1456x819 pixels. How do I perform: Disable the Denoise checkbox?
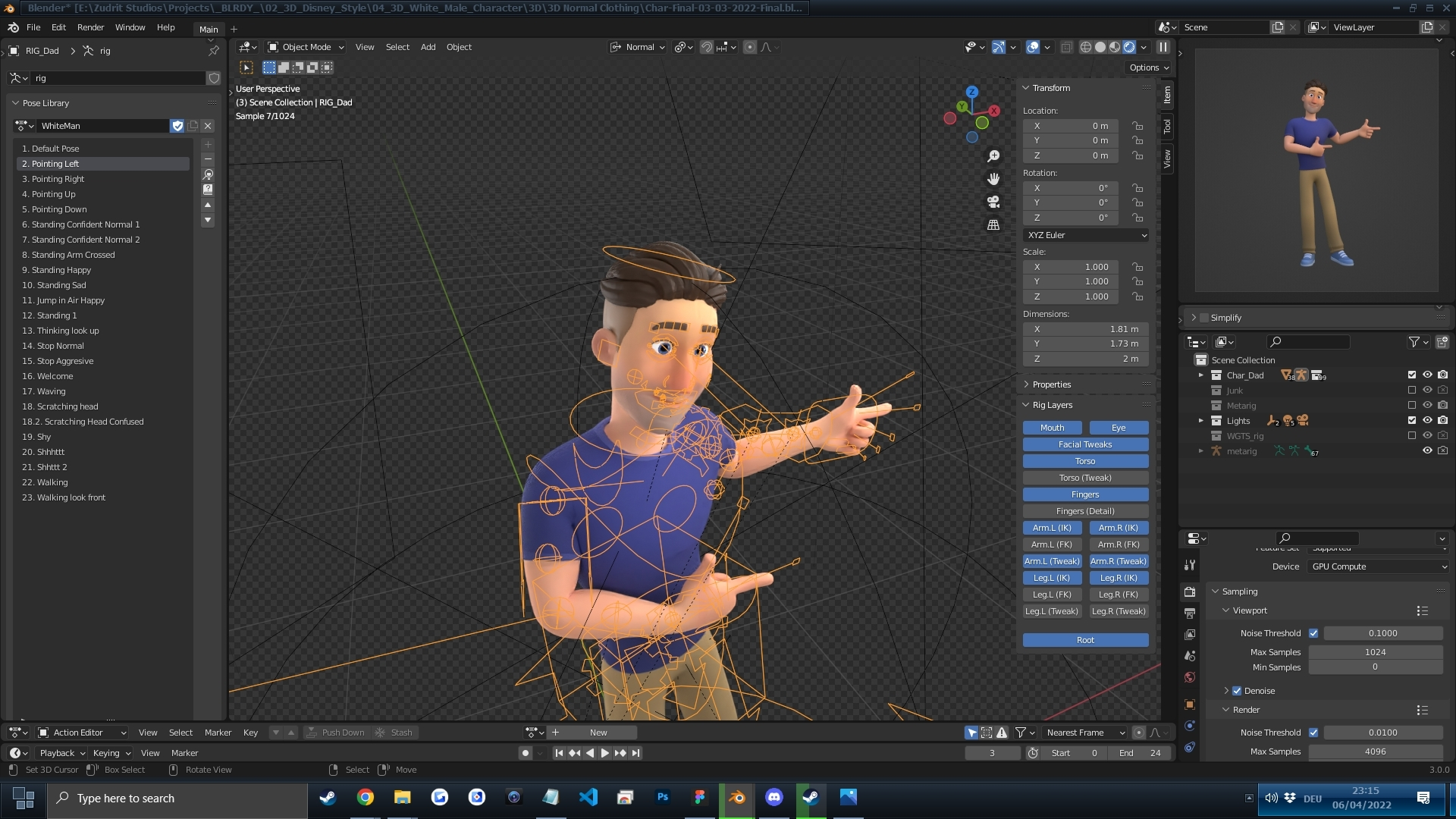(x=1237, y=691)
